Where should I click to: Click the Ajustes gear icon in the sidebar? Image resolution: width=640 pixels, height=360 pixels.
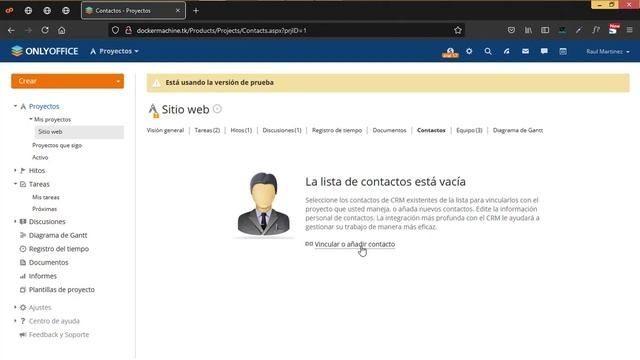23,307
